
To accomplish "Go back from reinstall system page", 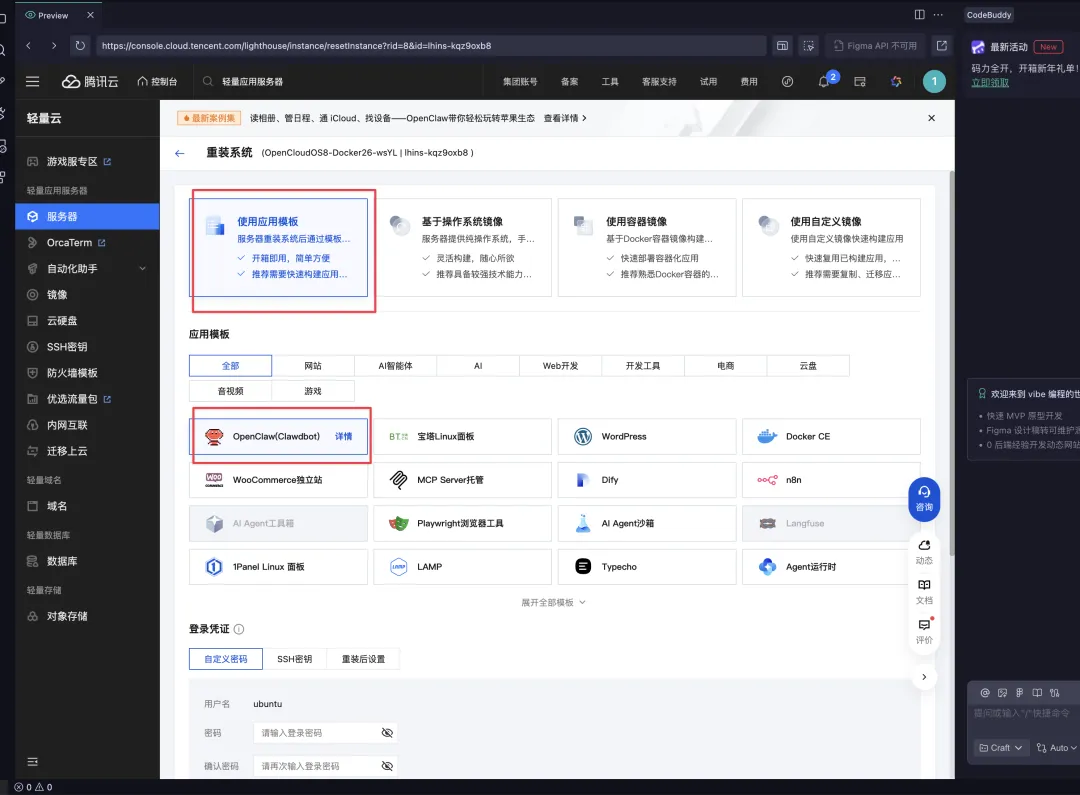I will (180, 153).
